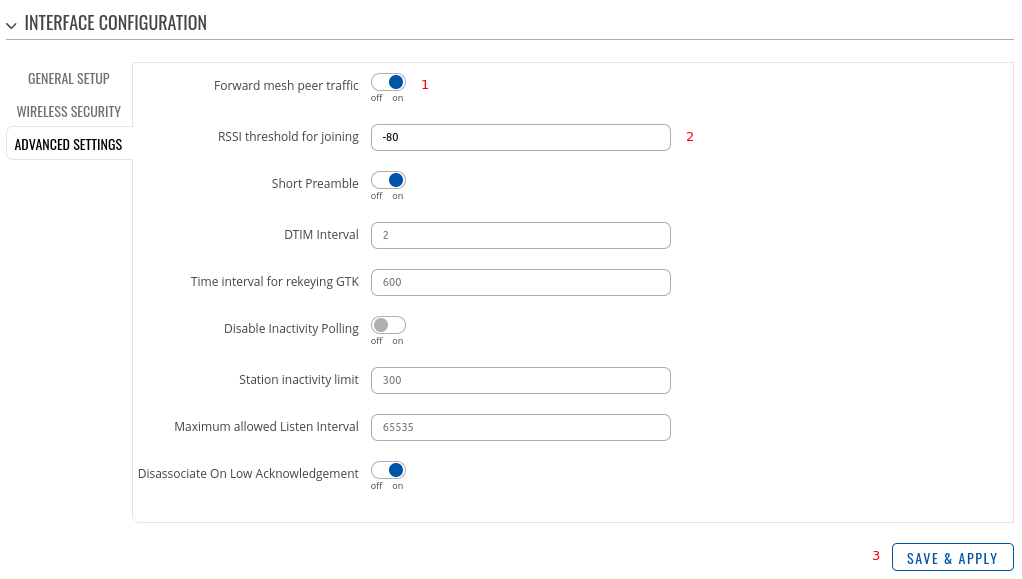
Task: Enable Disable Inactivity Polling switch
Action: [388, 325]
